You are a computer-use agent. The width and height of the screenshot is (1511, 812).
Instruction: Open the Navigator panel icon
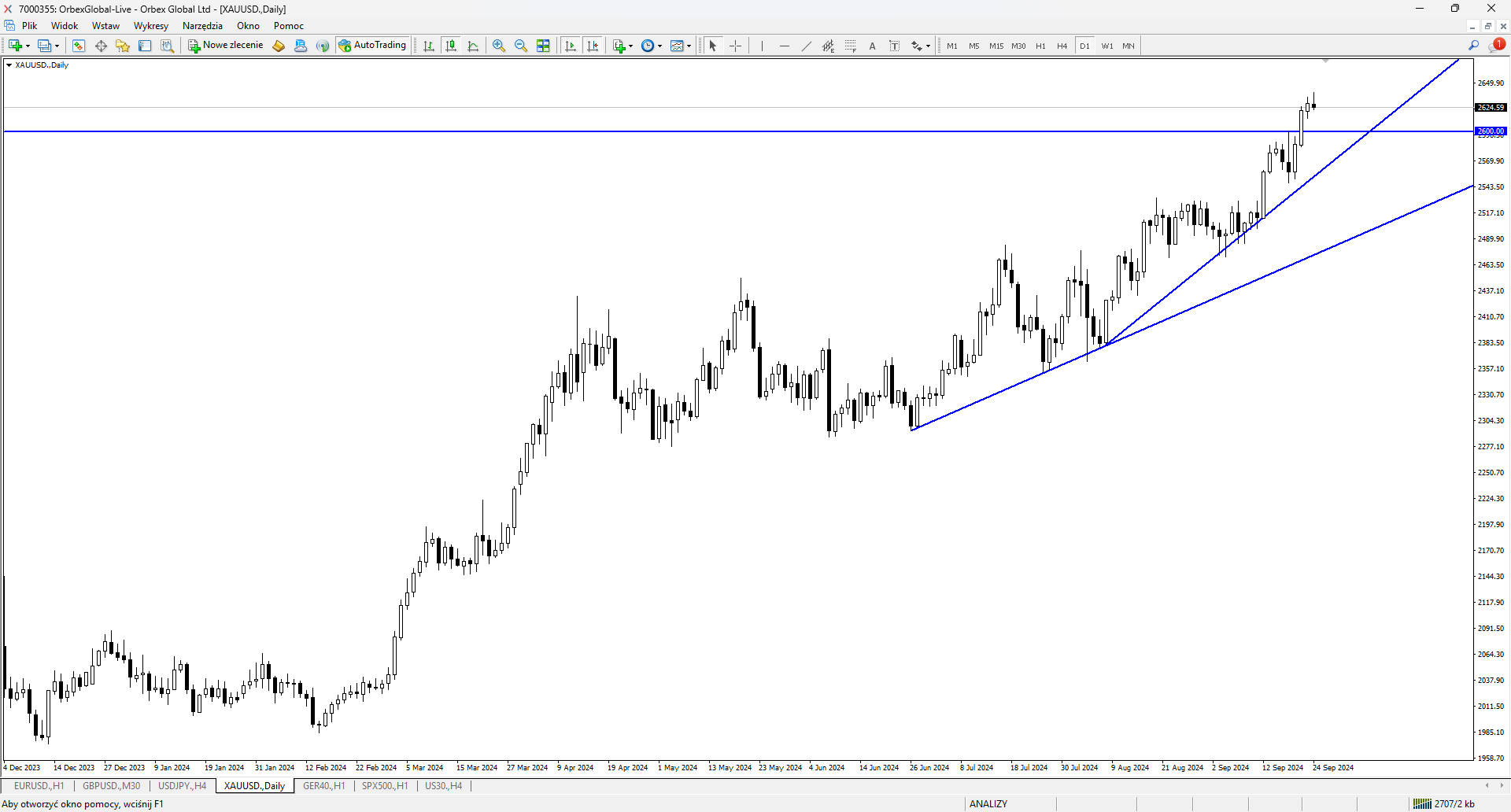pos(123,46)
